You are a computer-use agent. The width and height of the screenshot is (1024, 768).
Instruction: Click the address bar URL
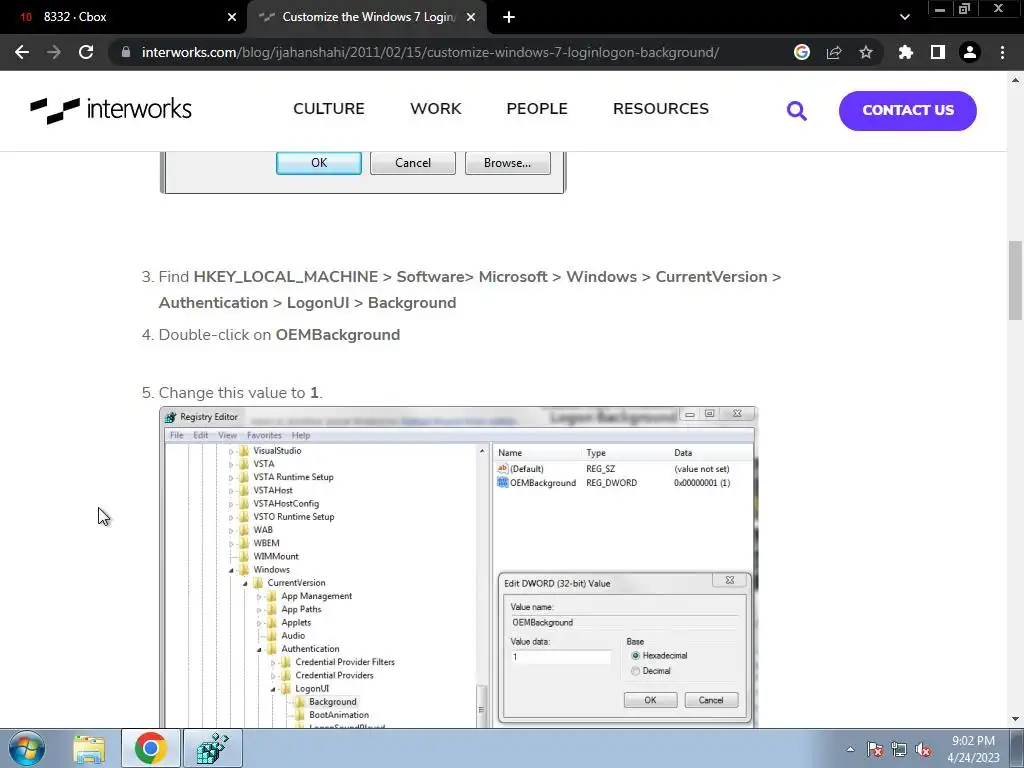tap(430, 52)
